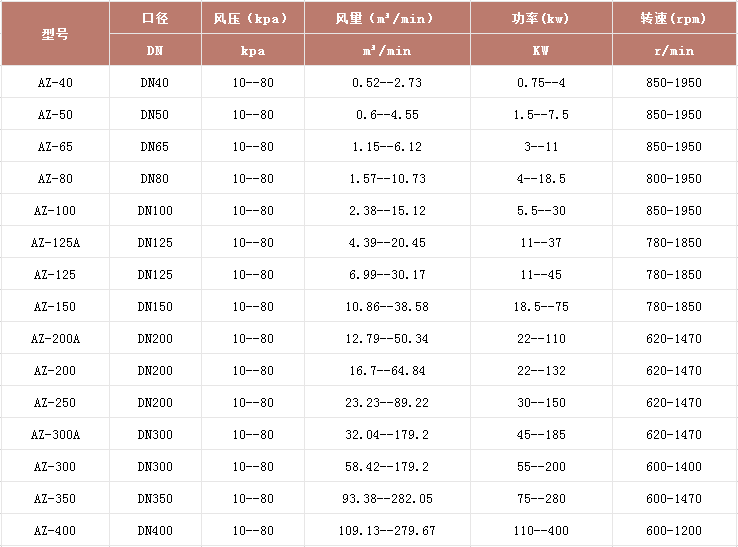The image size is (738, 547).
Task: Click the 18.5--75 power cell
Action: (x=540, y=307)
